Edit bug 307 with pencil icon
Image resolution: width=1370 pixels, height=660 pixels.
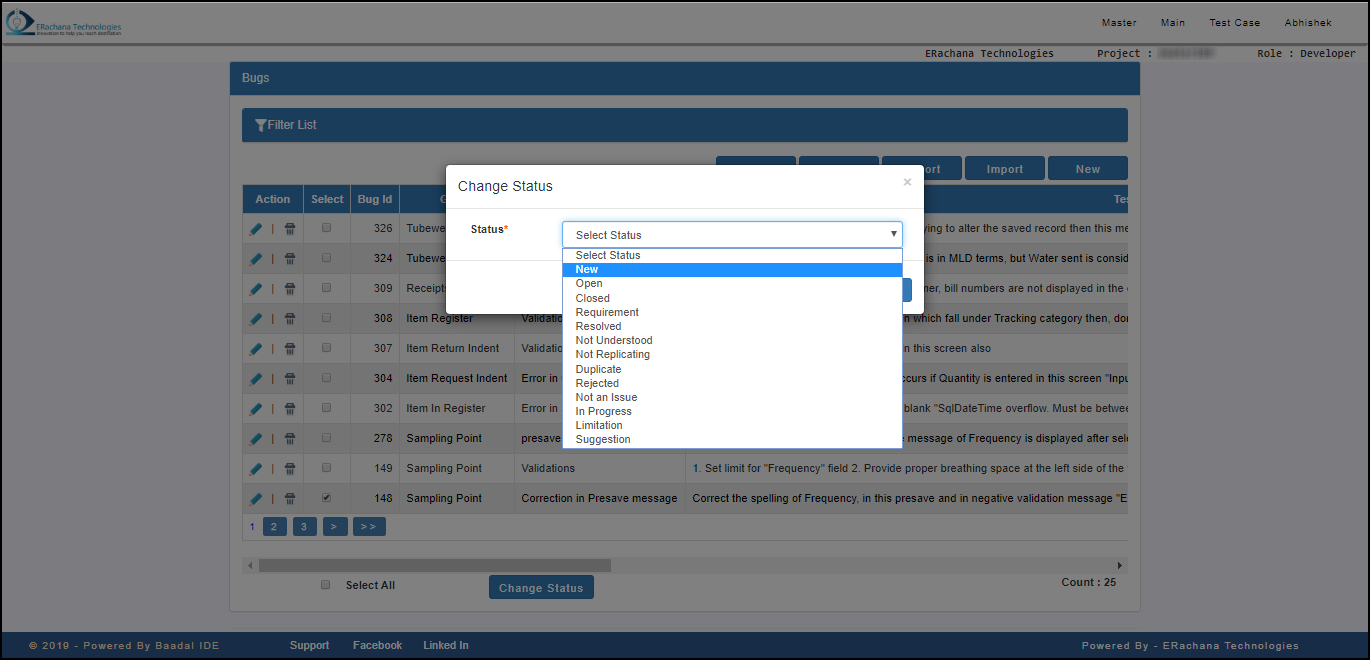256,349
